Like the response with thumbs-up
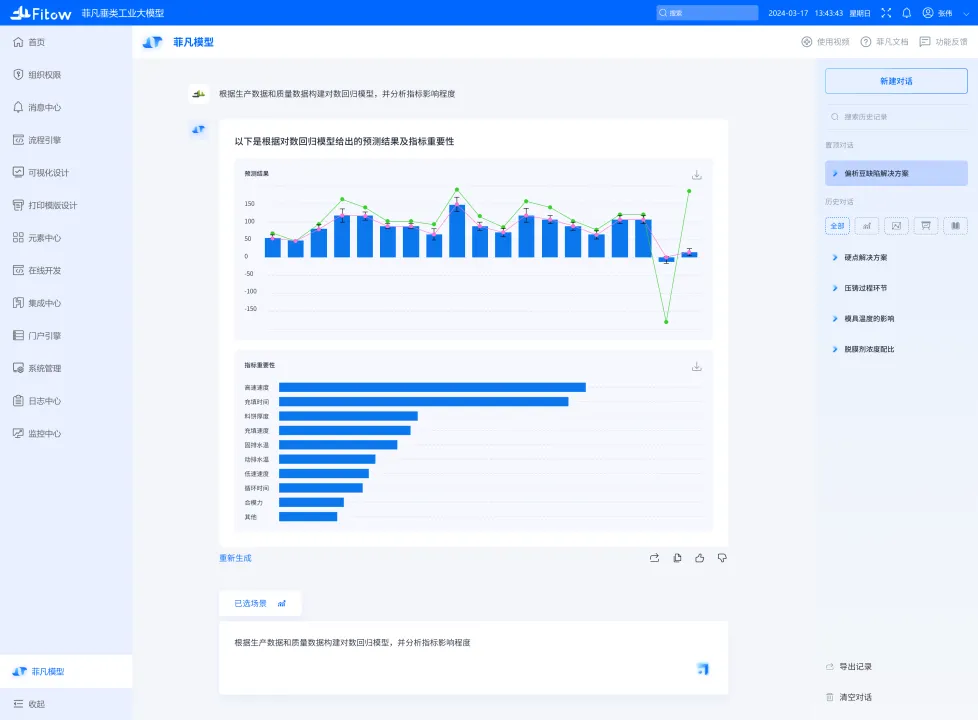The height and width of the screenshot is (720, 978). pyautogui.click(x=700, y=558)
